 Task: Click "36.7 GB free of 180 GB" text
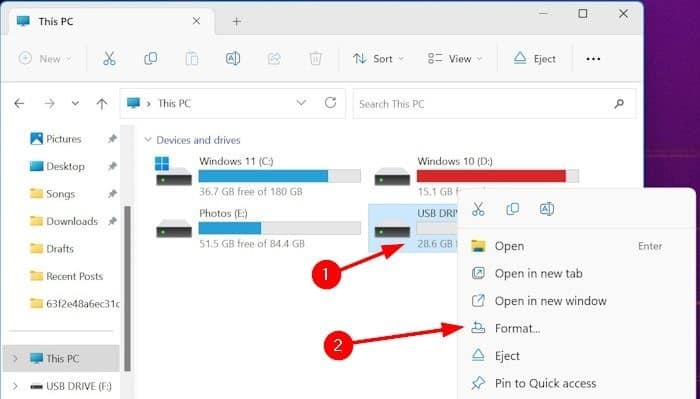tap(250, 192)
